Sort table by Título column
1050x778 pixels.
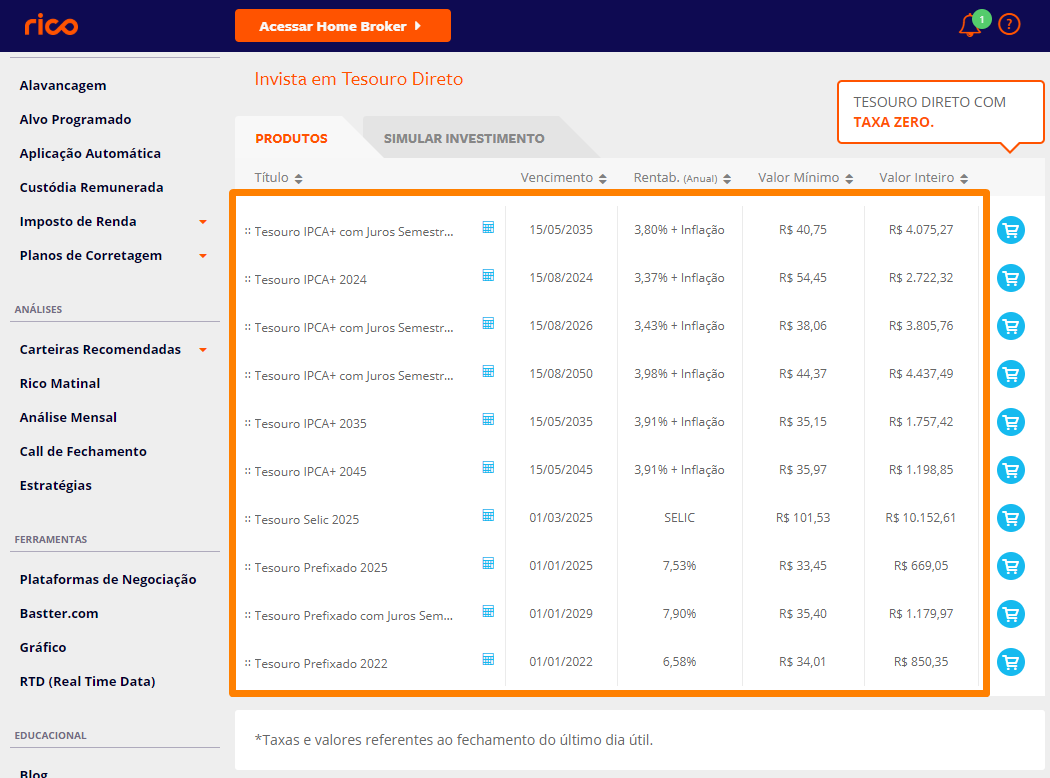tap(278, 178)
